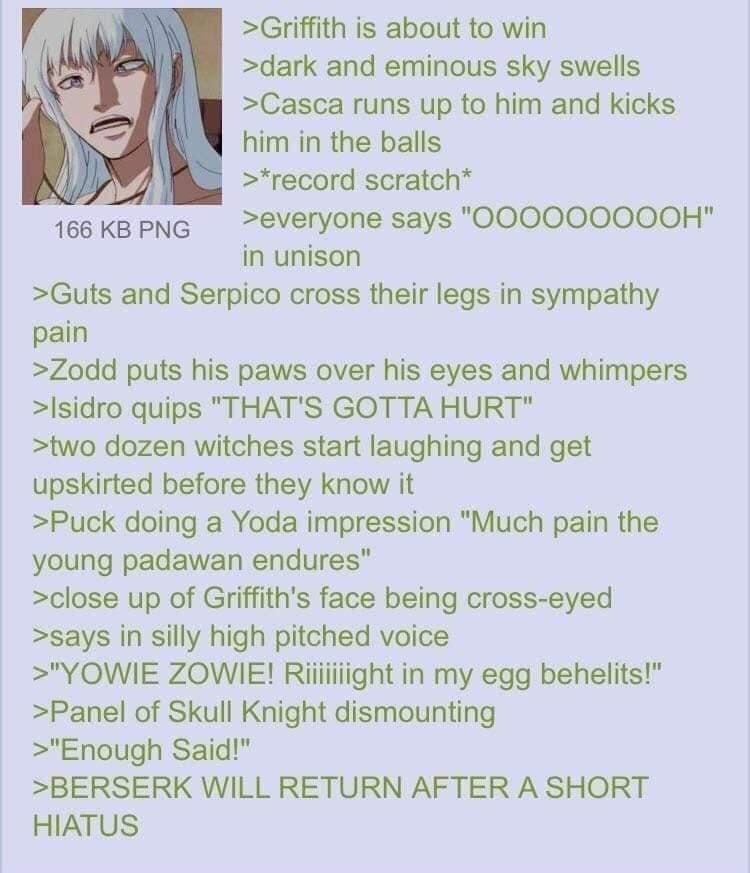Viewport: 750px width, 873px height.
Task: Select the "Enough Said!" quote line
Action: 141,750
